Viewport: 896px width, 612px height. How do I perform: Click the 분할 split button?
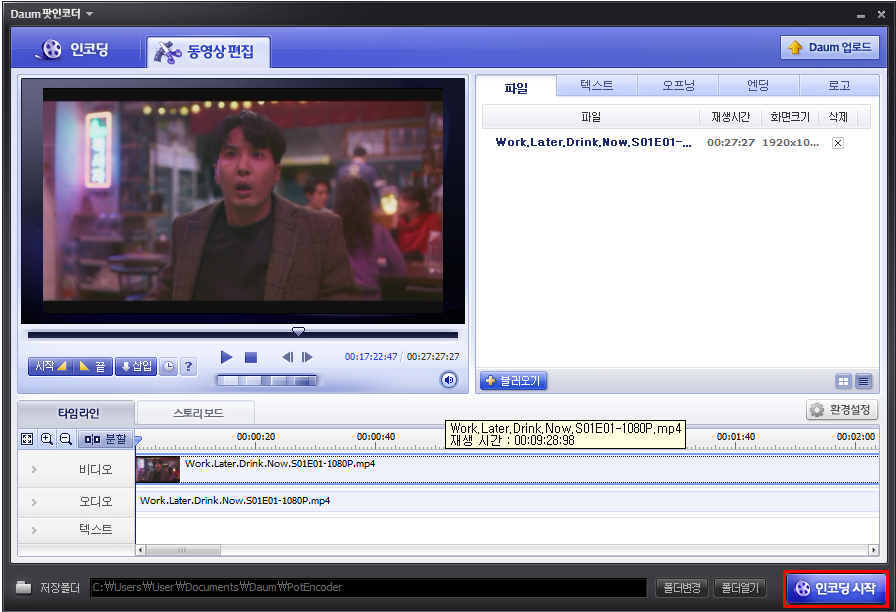105,439
